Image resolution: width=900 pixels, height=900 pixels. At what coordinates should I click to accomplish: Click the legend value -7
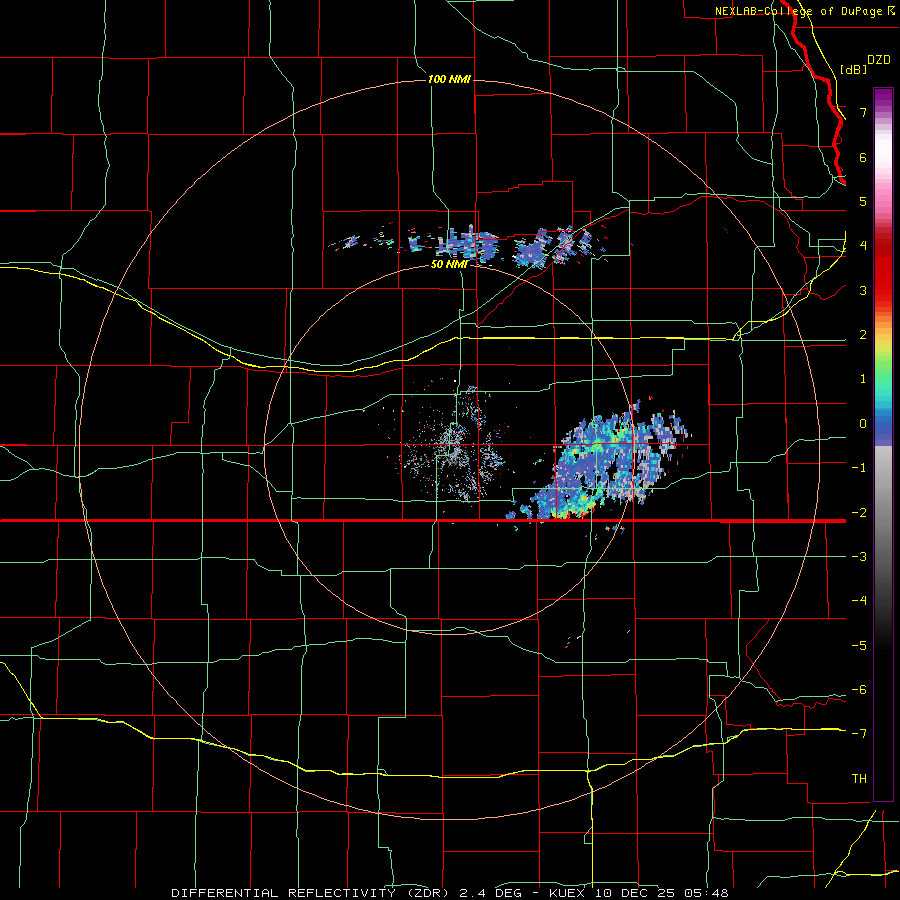[859, 734]
